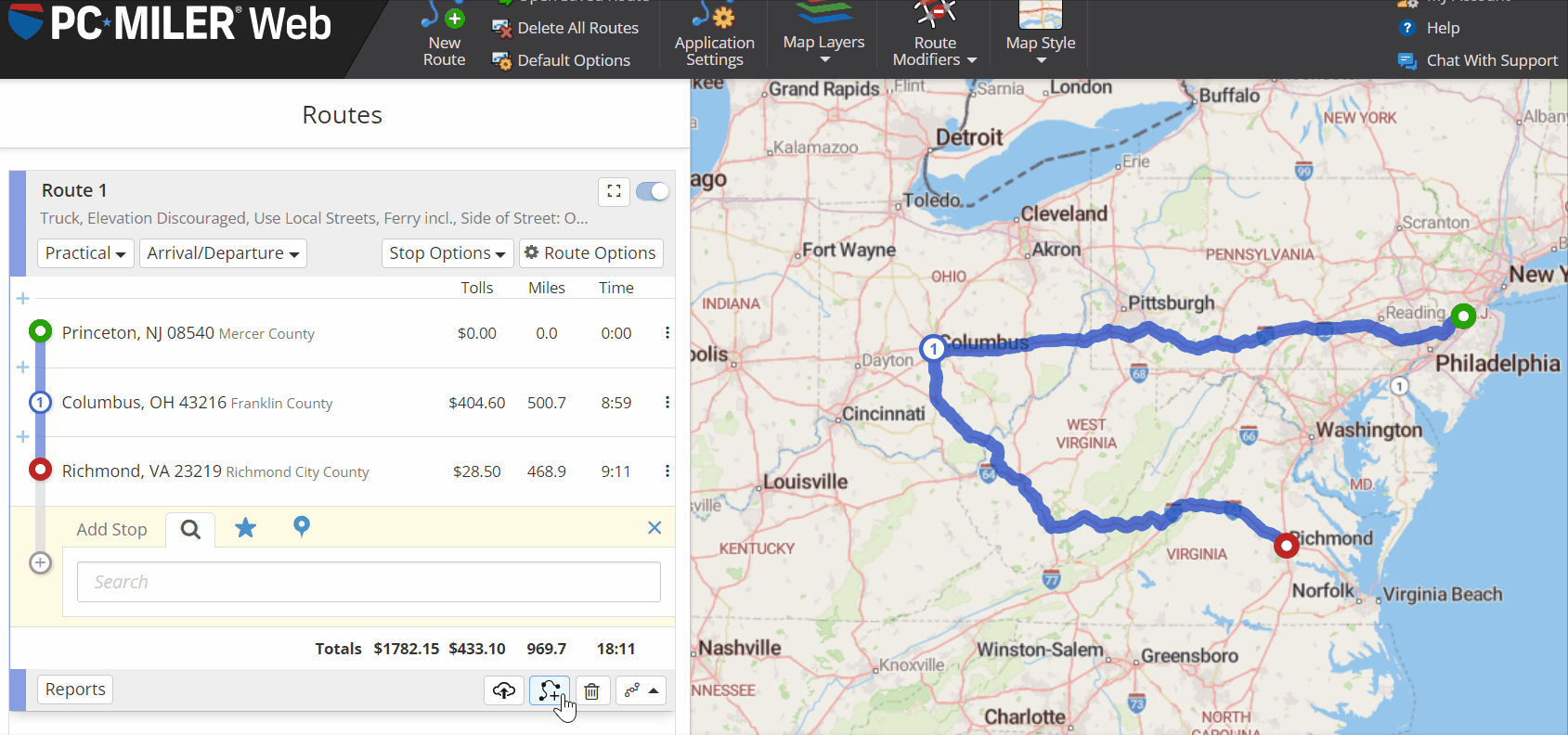Click the Time column header
1568x735 pixels.
click(616, 288)
